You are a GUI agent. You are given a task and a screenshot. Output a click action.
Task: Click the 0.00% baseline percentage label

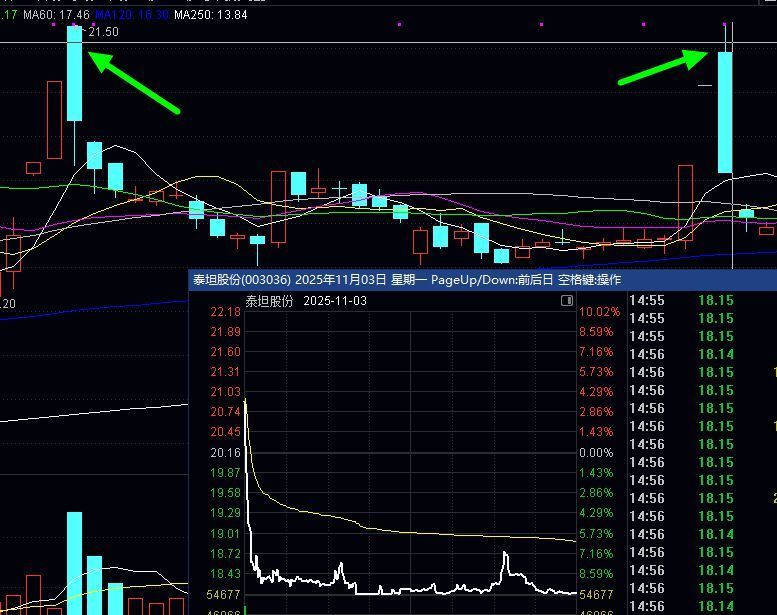(x=597, y=453)
